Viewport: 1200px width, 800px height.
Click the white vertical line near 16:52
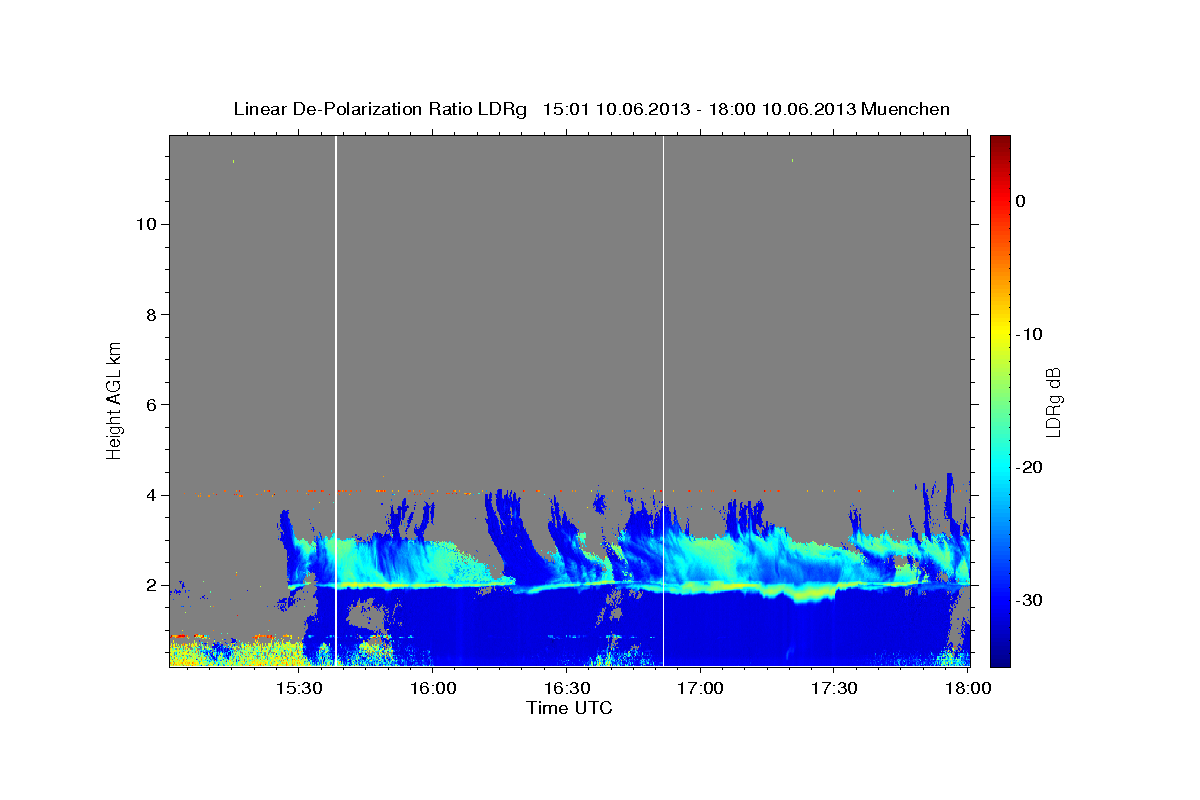pos(663,400)
